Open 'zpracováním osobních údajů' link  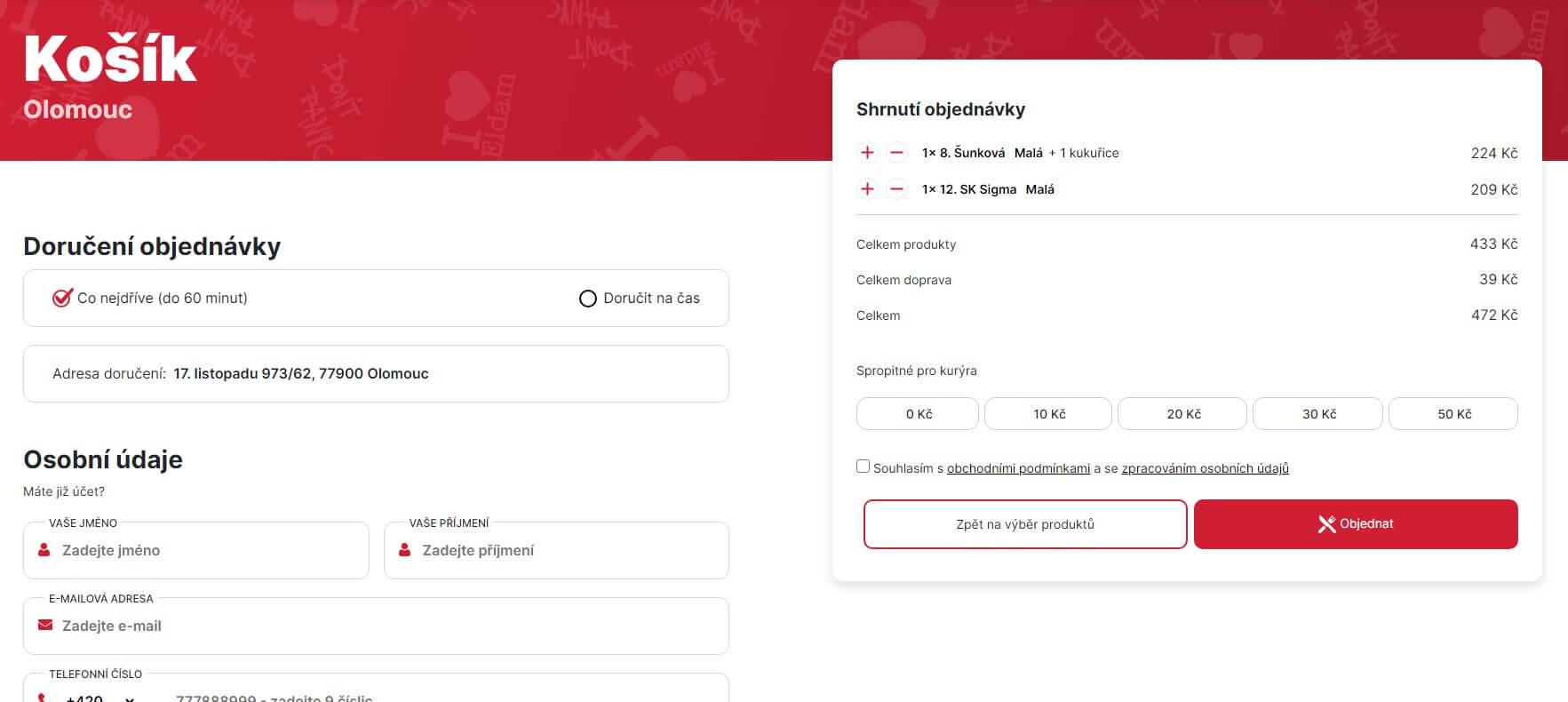click(x=1205, y=468)
